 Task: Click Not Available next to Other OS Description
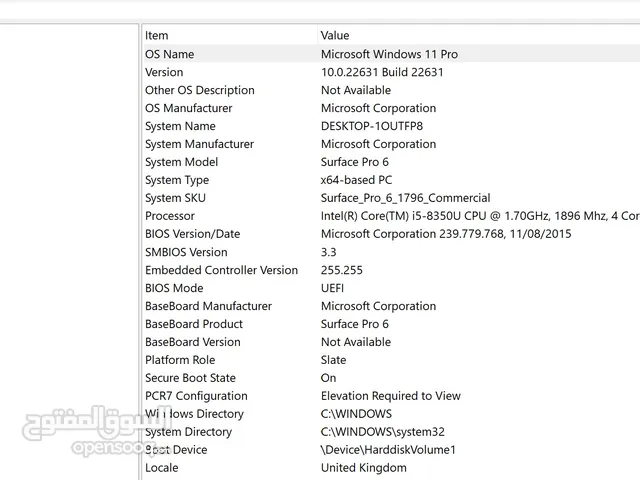(356, 90)
